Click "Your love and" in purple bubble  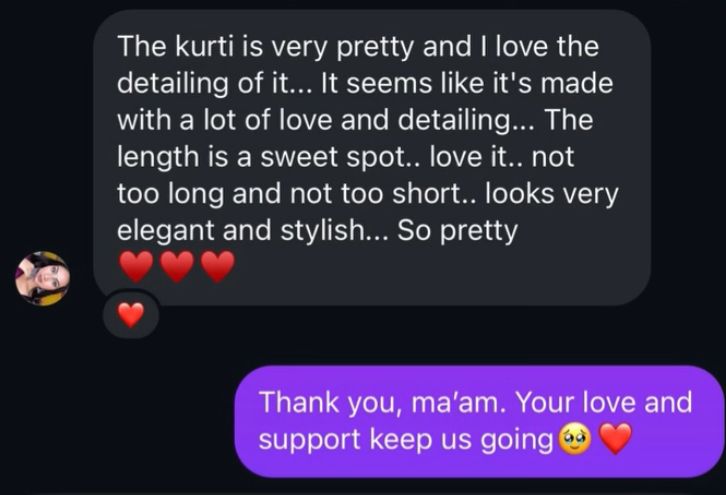click(604, 402)
